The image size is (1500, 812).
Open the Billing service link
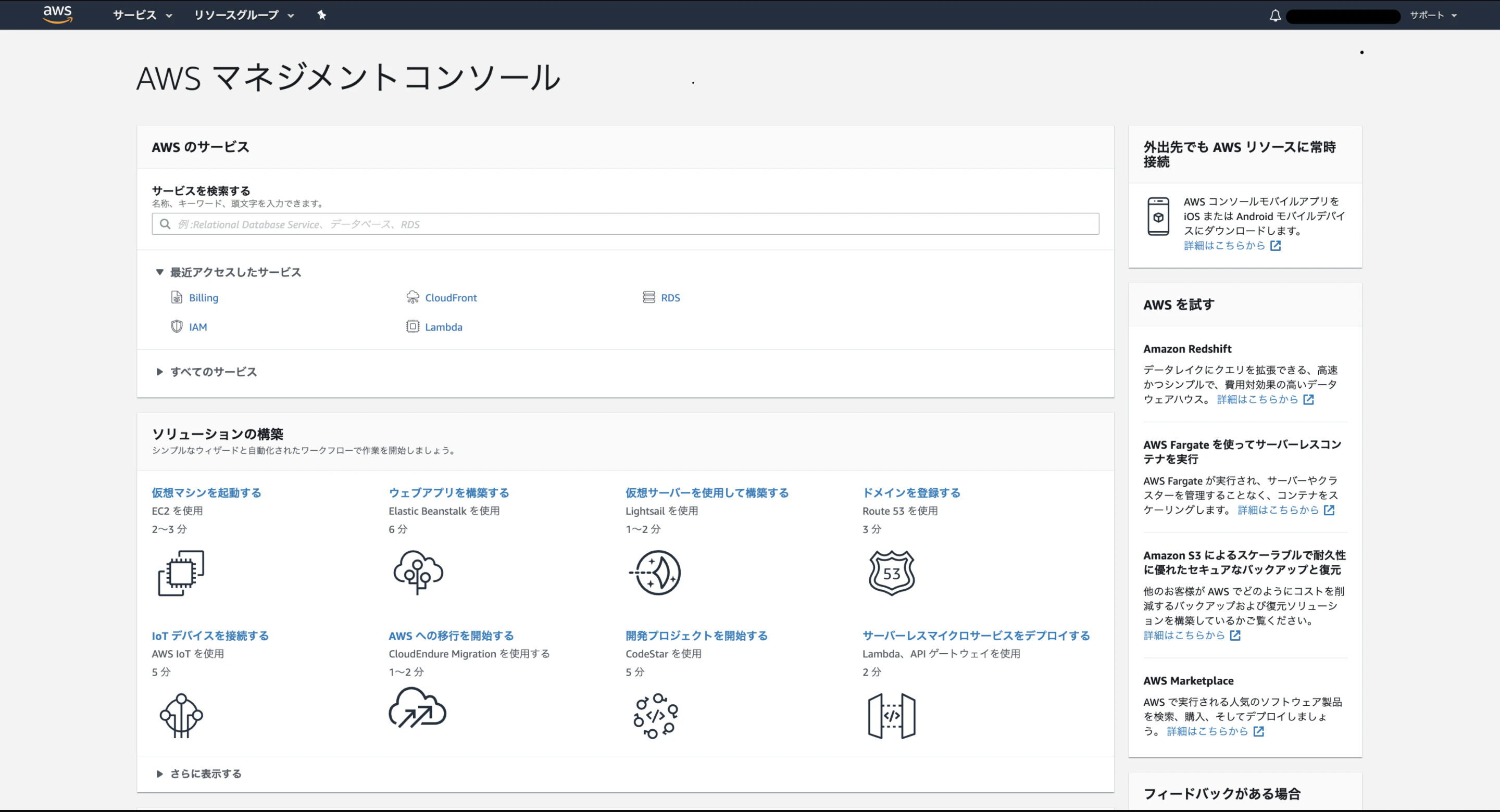pos(204,297)
